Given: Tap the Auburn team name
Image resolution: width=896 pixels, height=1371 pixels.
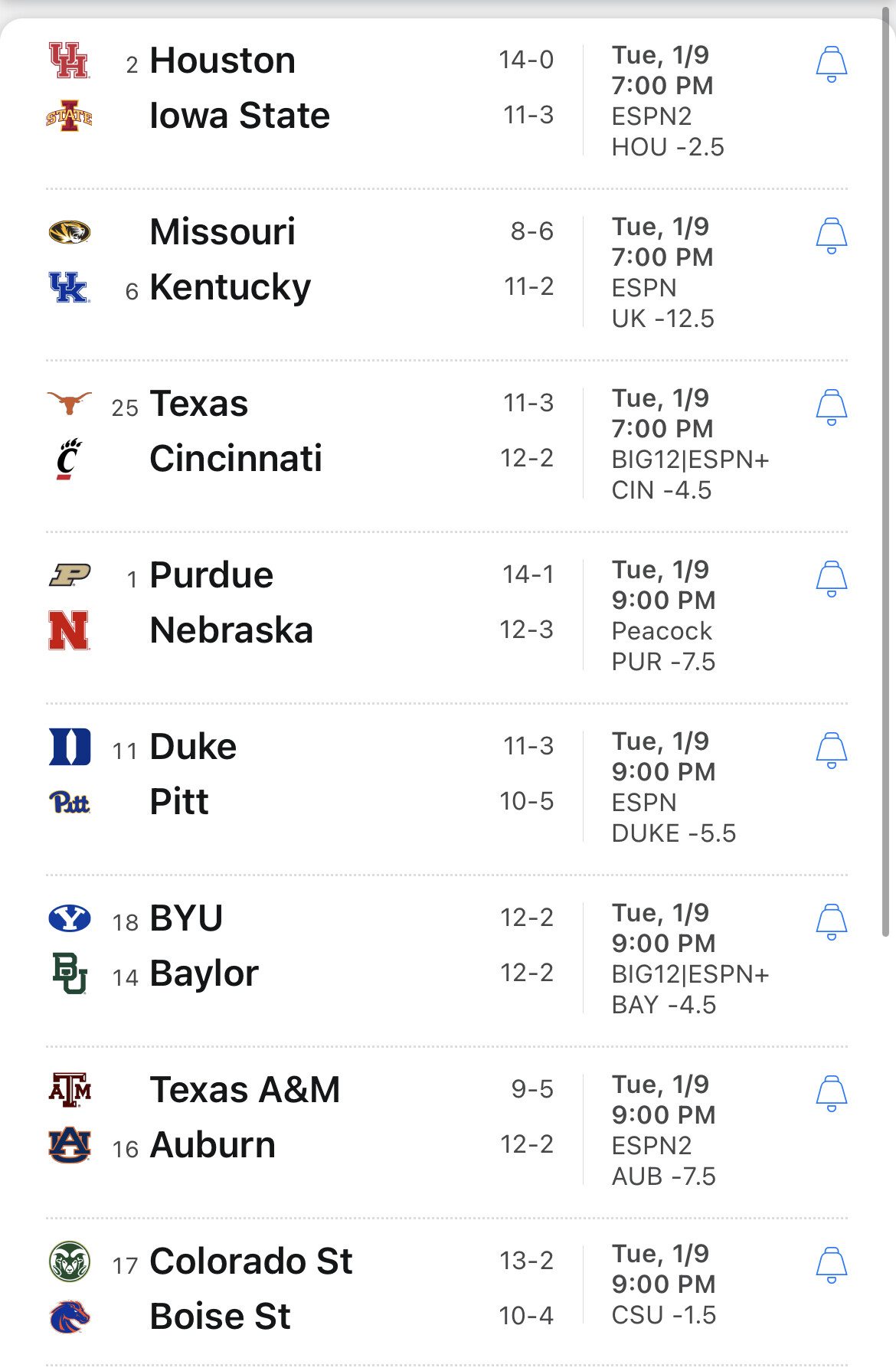Looking at the screenshot, I should (212, 1145).
